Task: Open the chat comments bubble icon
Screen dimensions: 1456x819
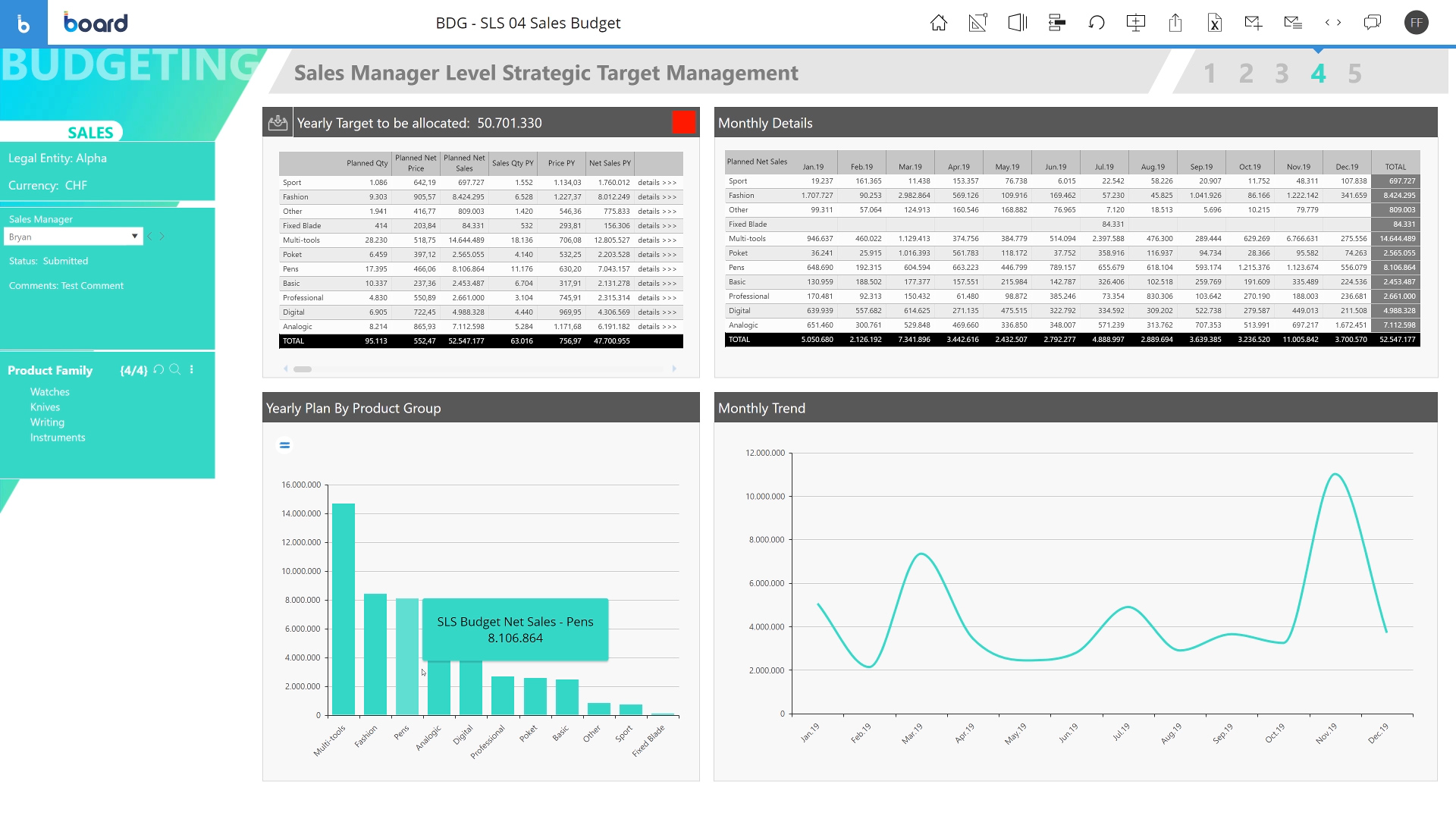Action: click(1372, 23)
